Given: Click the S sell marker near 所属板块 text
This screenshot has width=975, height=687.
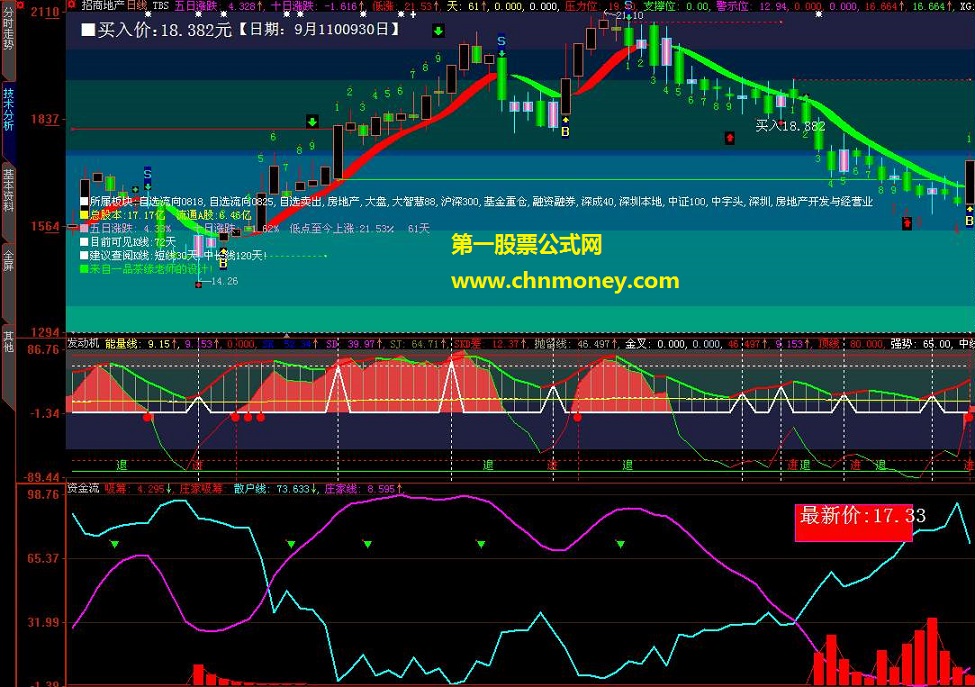Looking at the screenshot, I should pos(147,177).
